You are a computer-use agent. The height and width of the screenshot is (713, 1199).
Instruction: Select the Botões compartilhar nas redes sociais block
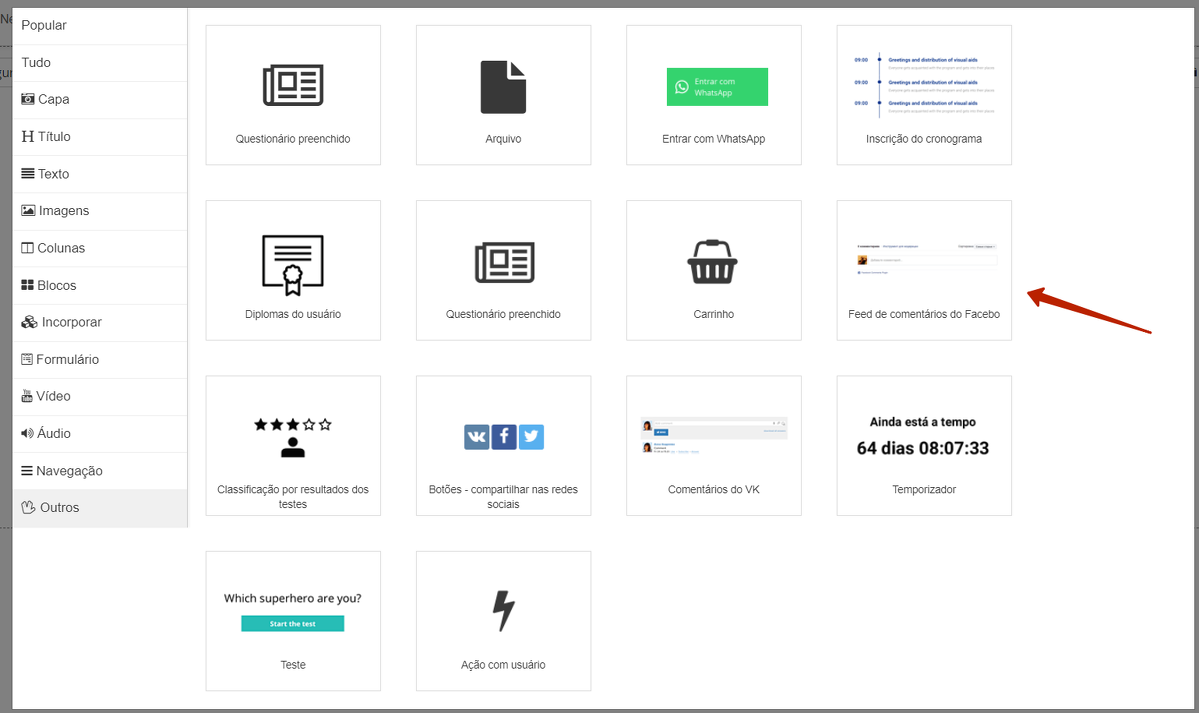(x=503, y=445)
